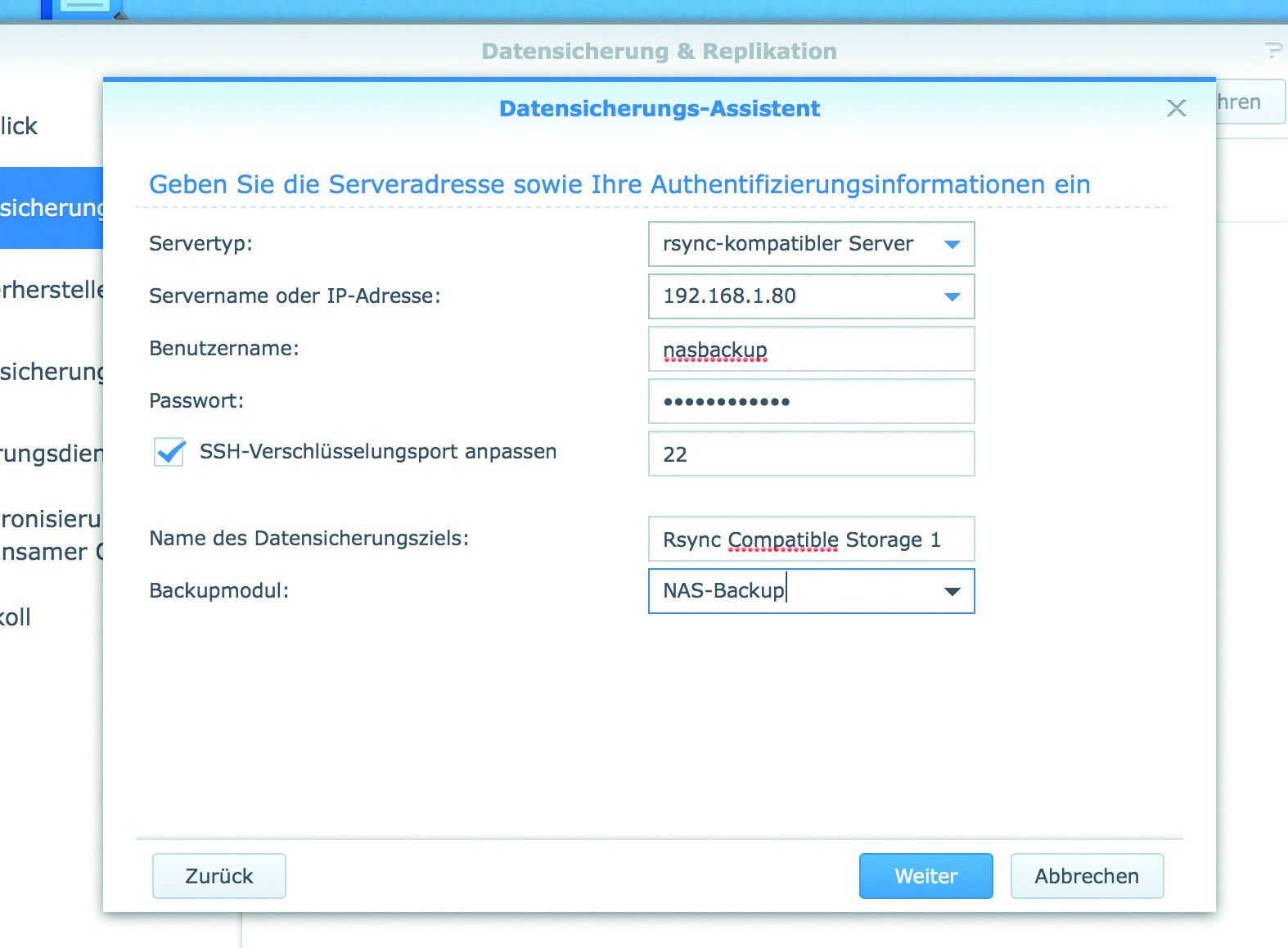Cancel the wizard with Abbrechen
1288x948 pixels.
pyautogui.click(x=1087, y=876)
